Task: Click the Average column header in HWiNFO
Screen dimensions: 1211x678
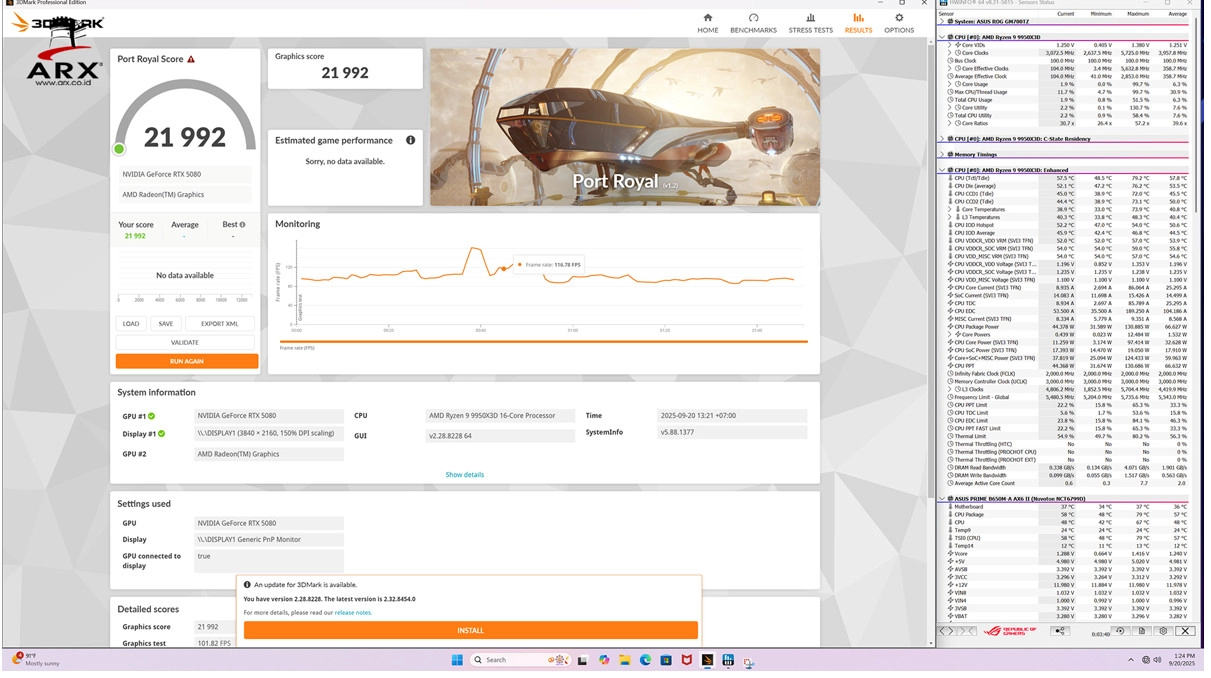Action: [x=1178, y=14]
